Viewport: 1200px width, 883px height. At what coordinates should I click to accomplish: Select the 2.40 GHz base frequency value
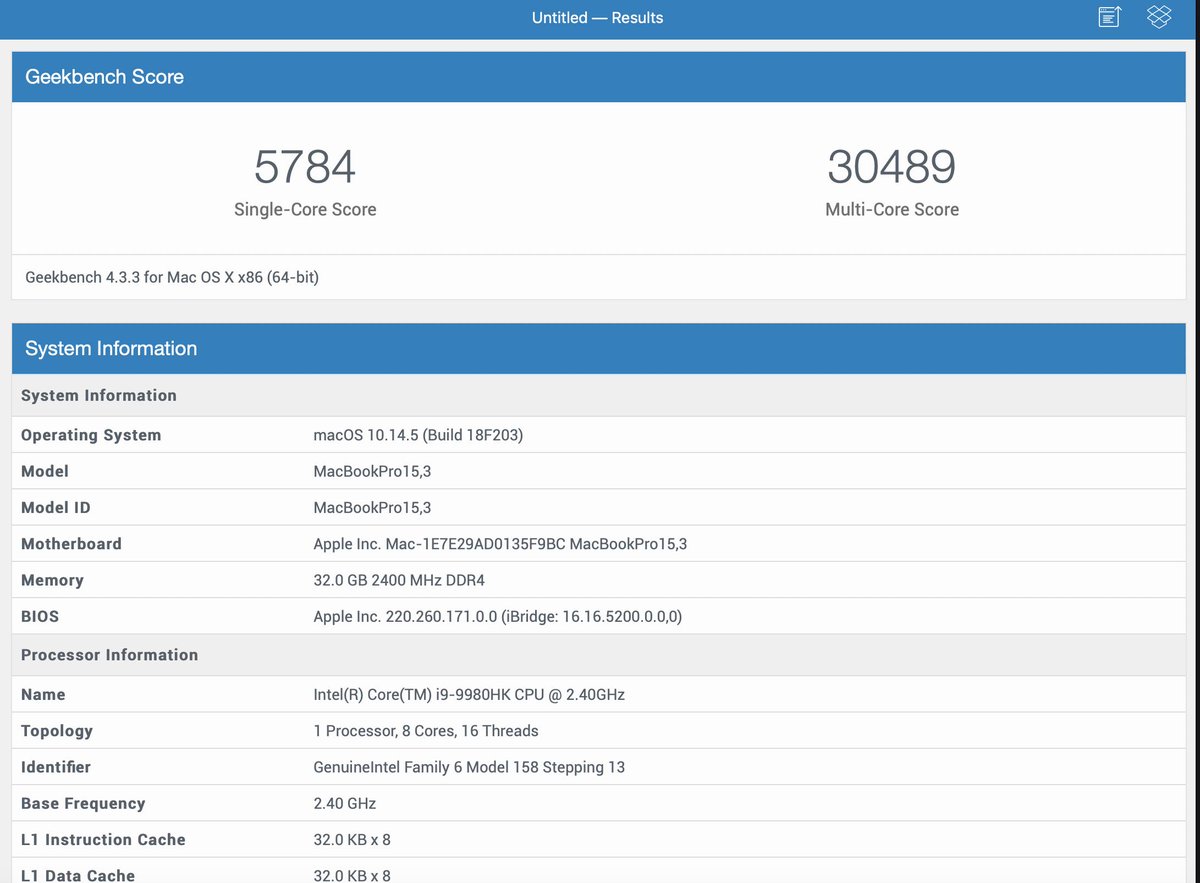[345, 804]
